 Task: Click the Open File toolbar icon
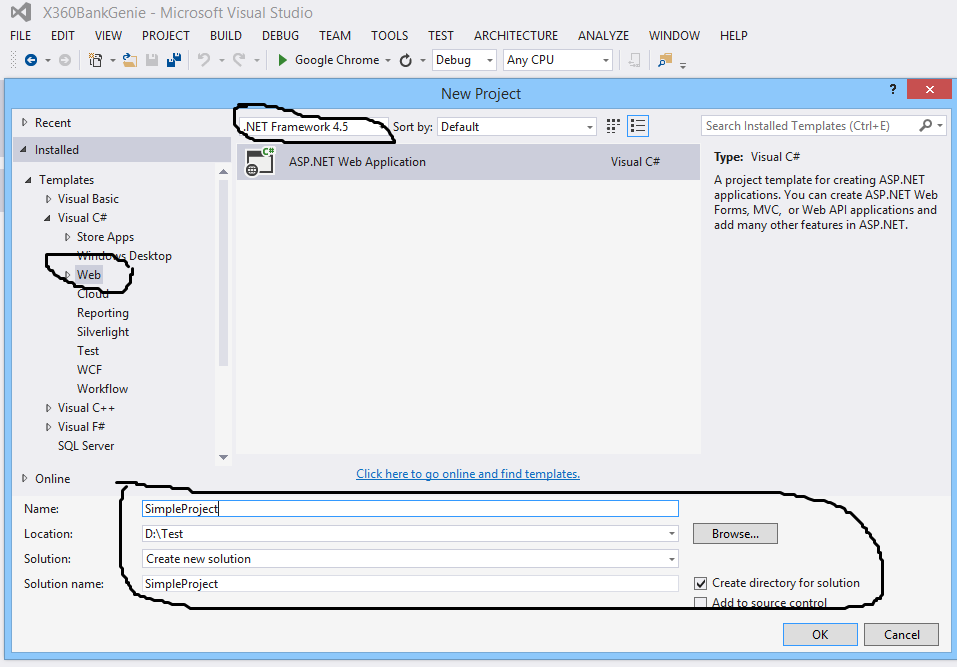tap(130, 60)
